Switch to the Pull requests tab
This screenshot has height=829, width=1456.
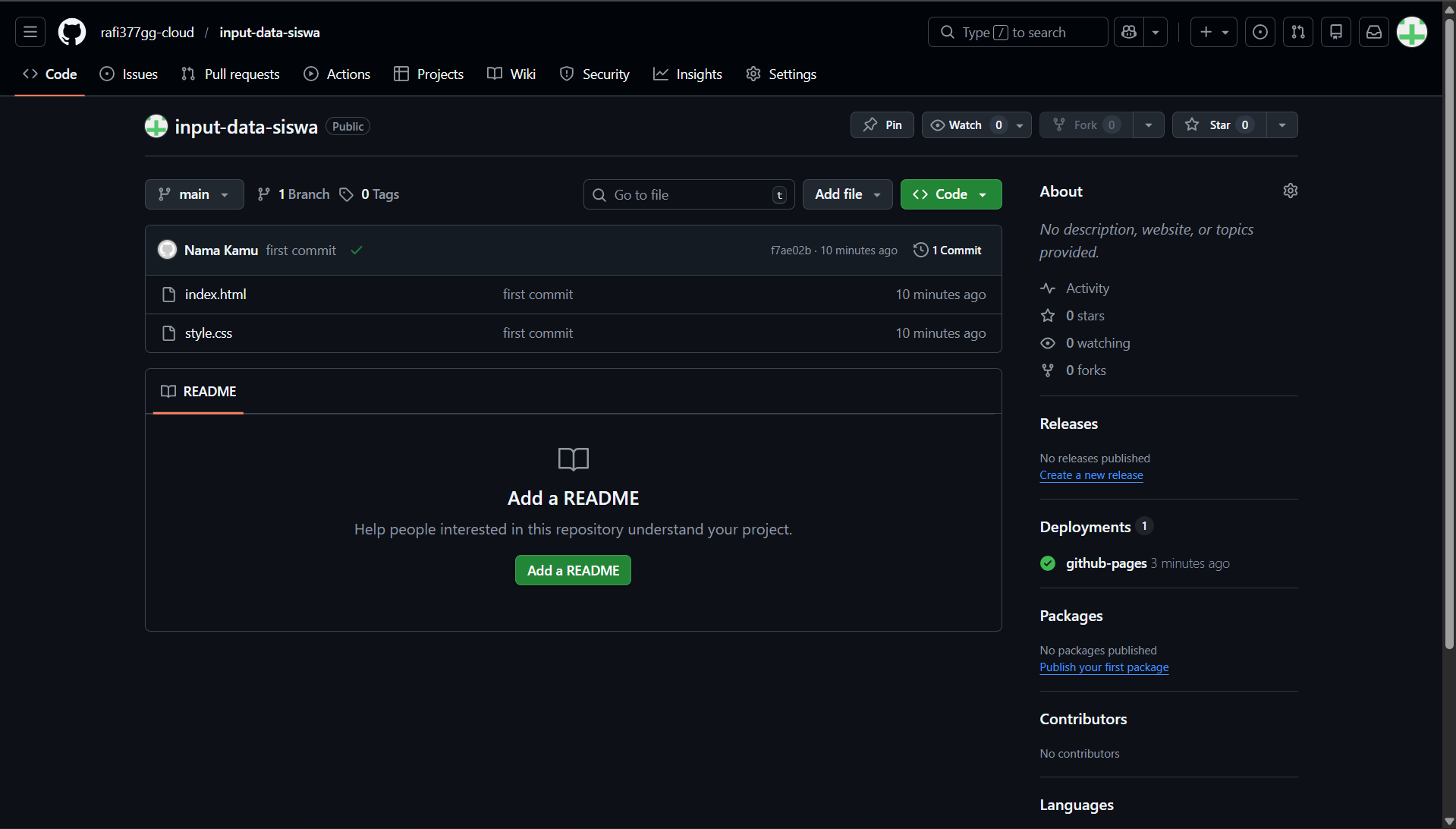pyautogui.click(x=230, y=74)
